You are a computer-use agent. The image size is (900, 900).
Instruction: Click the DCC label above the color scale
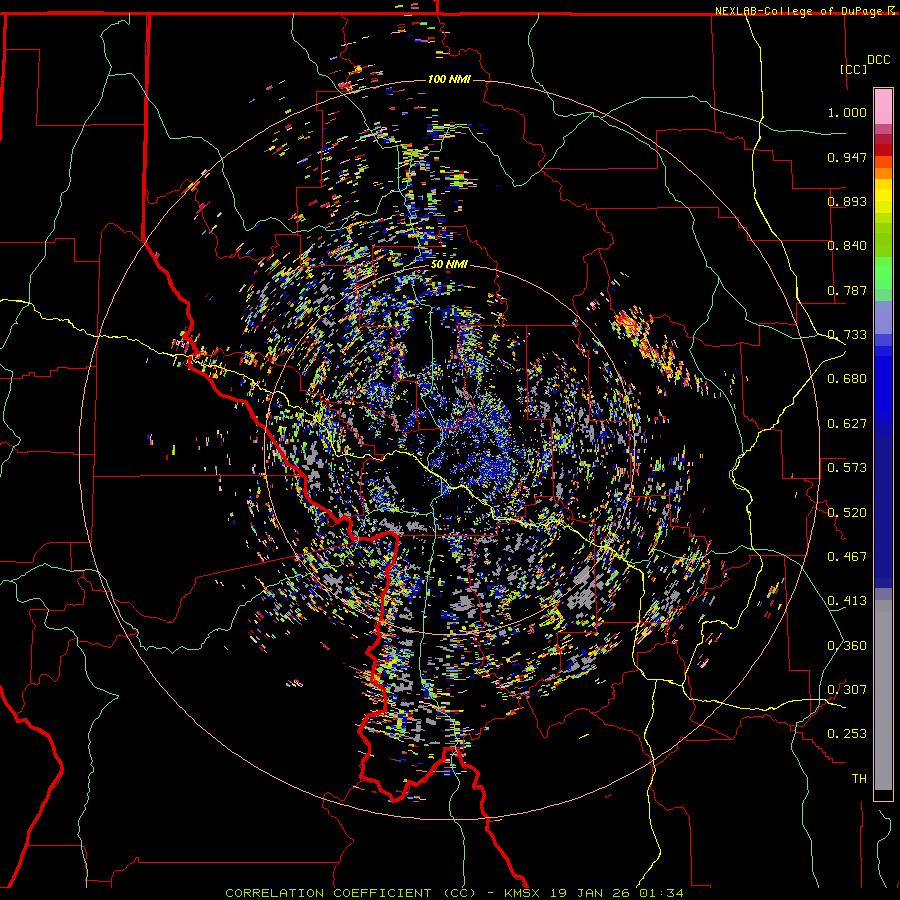point(878,60)
